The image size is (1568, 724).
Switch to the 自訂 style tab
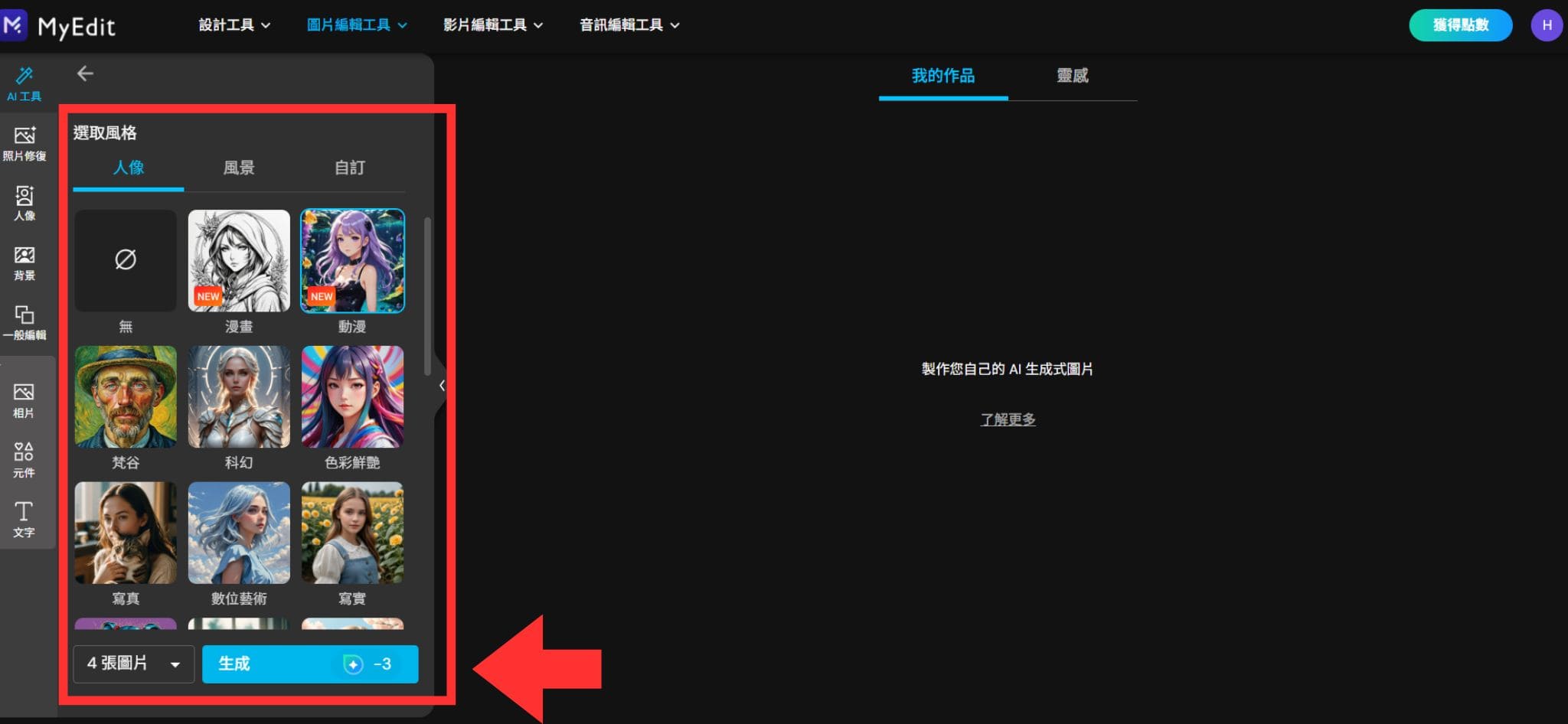pos(350,168)
